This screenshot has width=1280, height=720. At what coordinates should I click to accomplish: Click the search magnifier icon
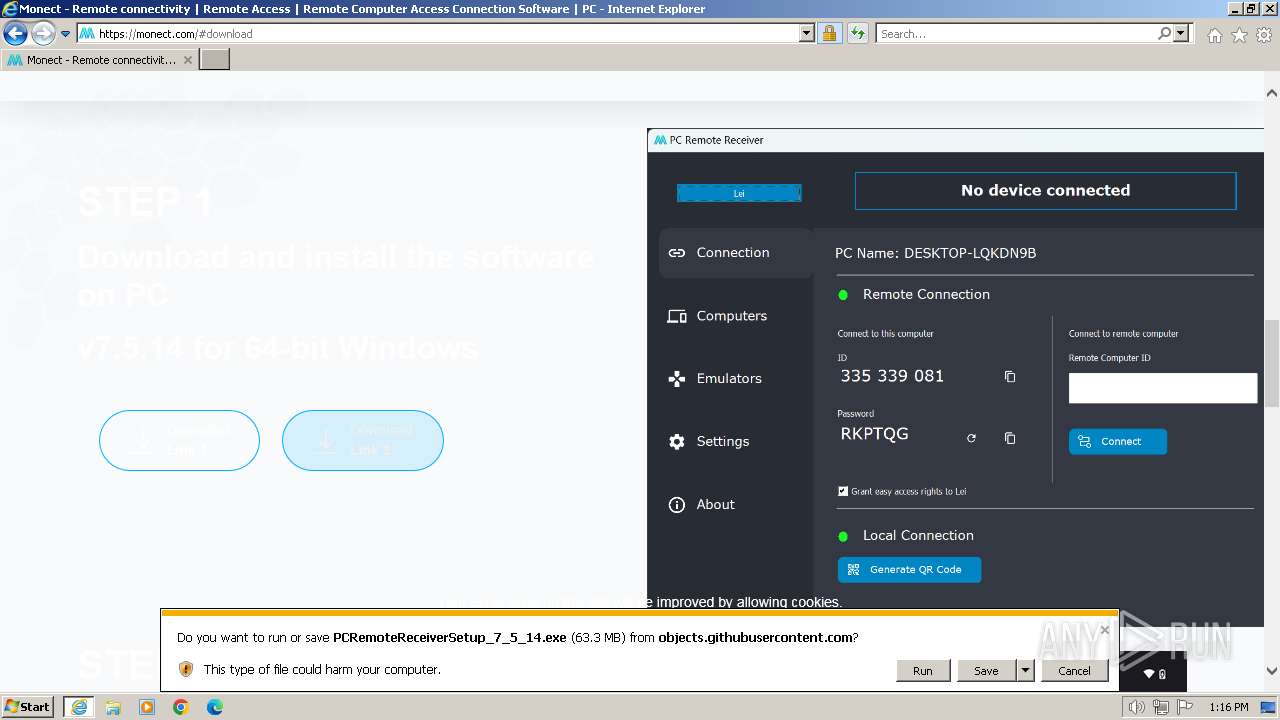pos(1164,33)
